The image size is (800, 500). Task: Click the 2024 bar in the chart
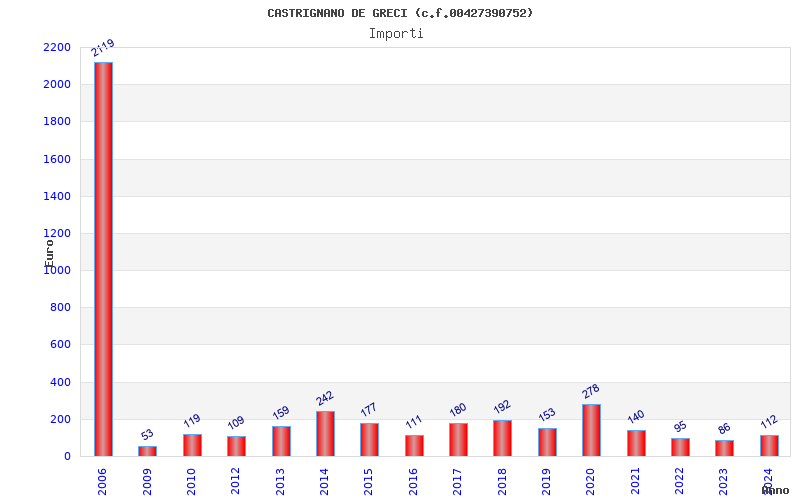pyautogui.click(x=769, y=445)
